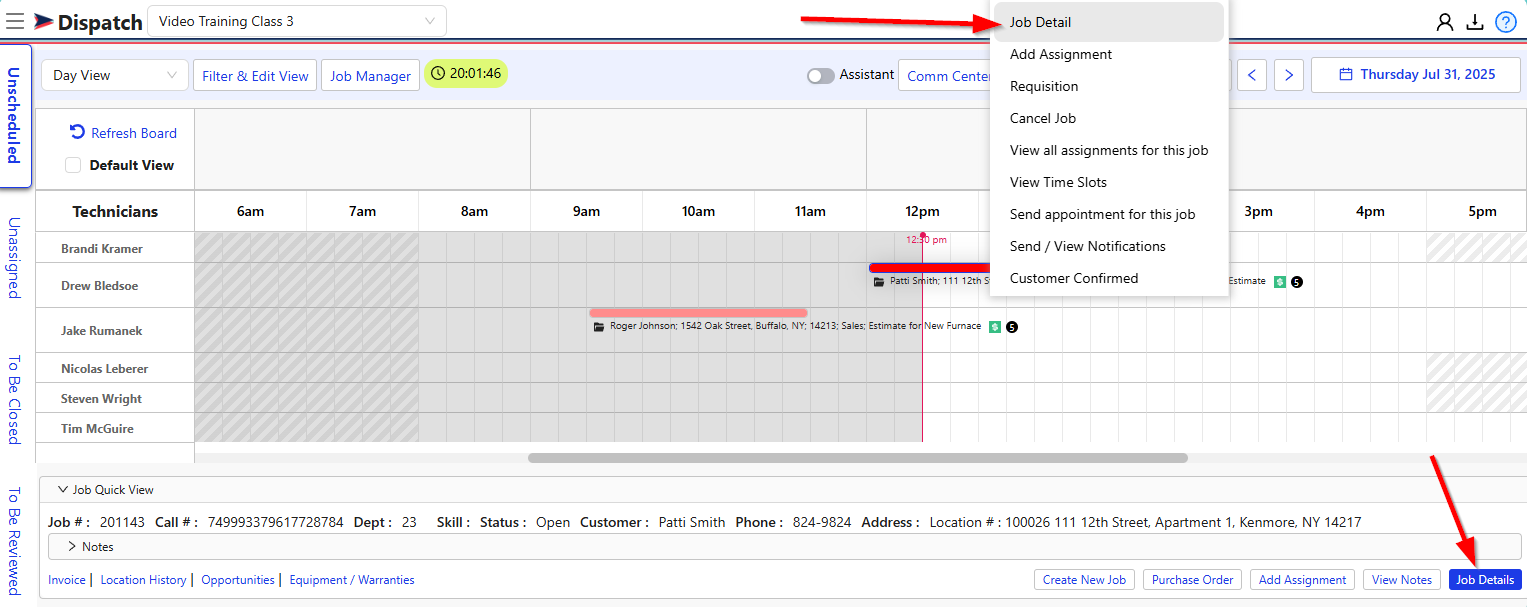The width and height of the screenshot is (1527, 607).
Task: Click the Refresh Board icon
Action: [x=77, y=132]
